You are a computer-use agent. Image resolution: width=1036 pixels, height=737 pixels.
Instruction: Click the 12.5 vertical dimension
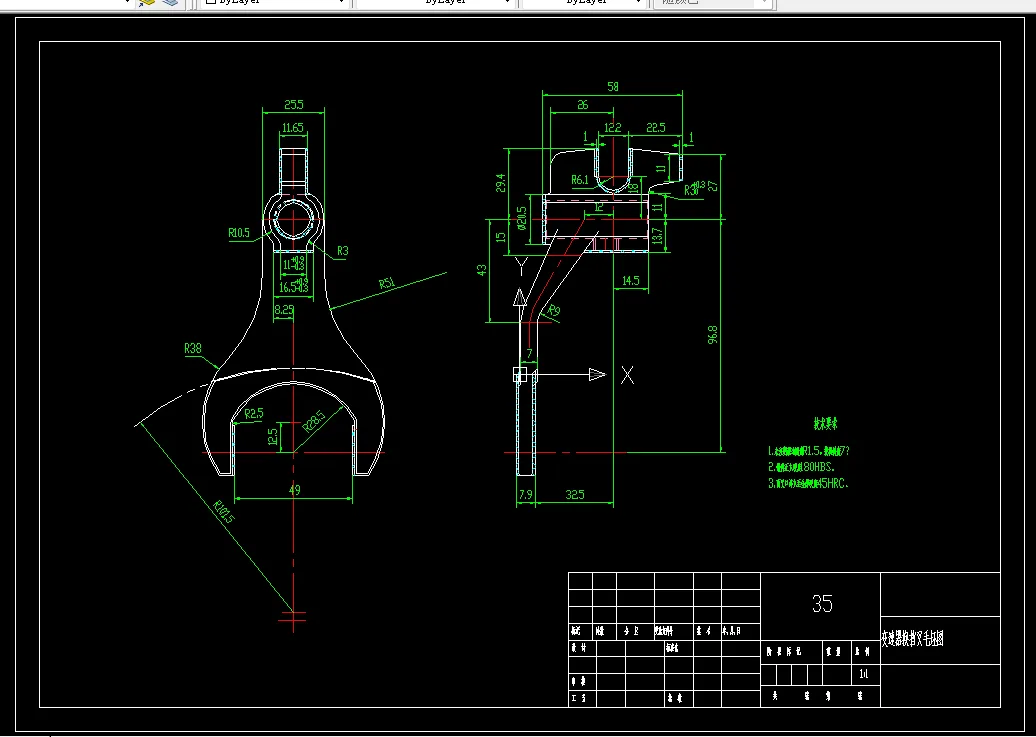click(274, 437)
